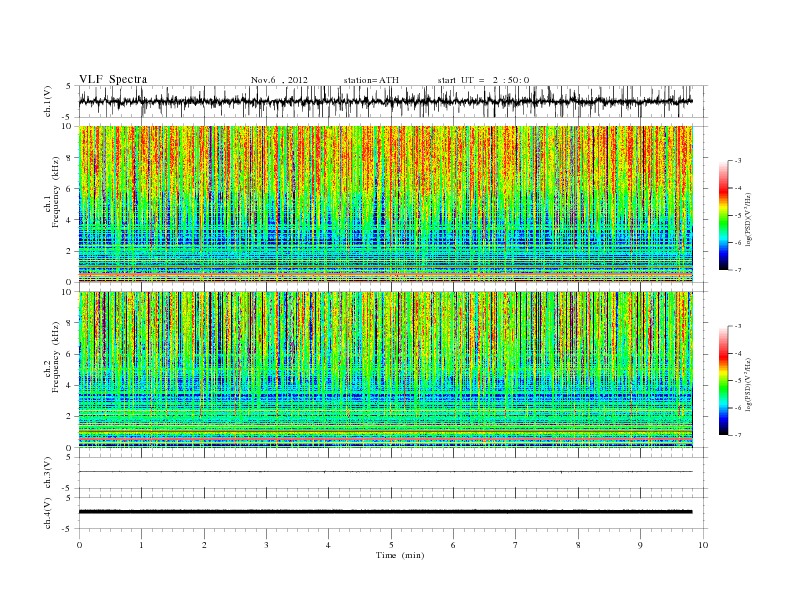Click the "ch.1(V)" waveform axis label

click(x=48, y=101)
